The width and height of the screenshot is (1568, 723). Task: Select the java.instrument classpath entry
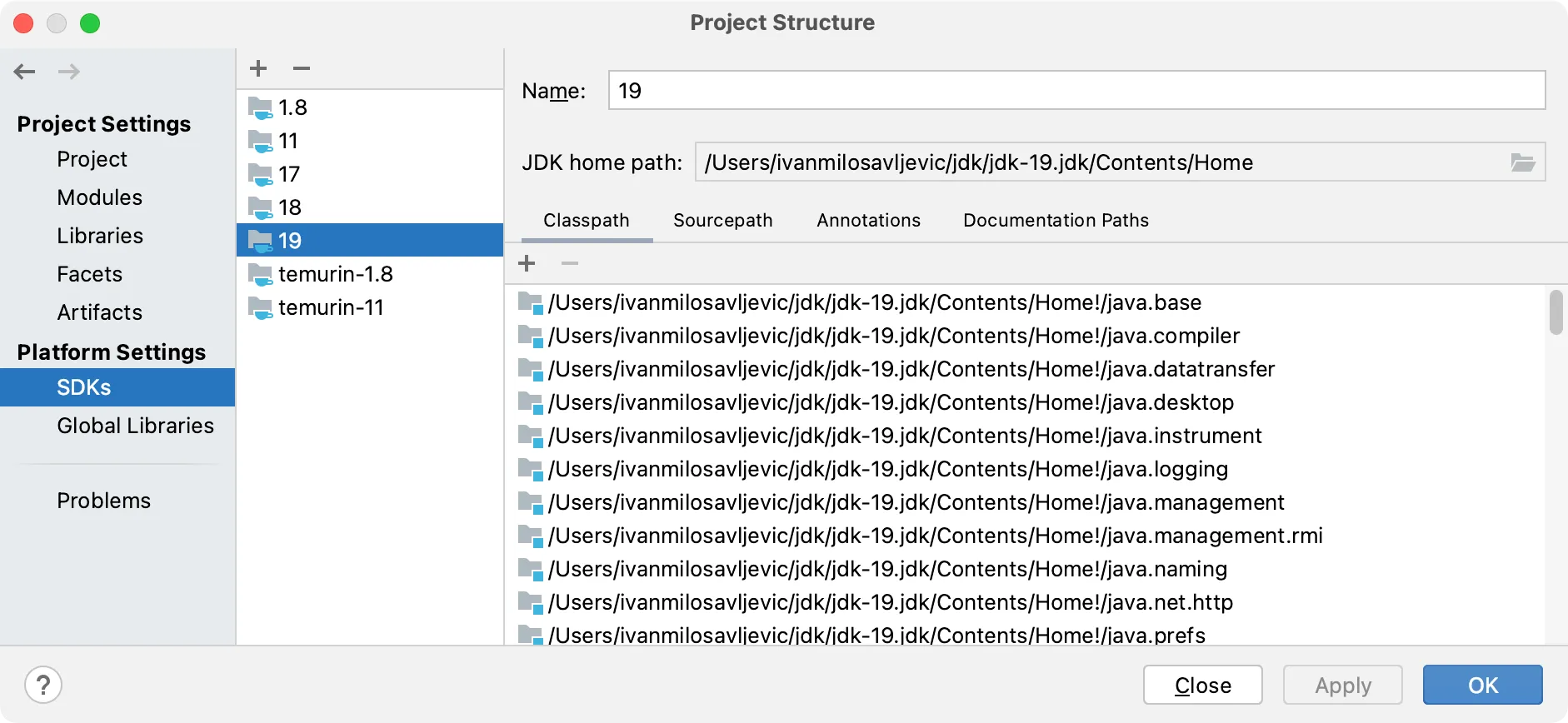(1025, 436)
